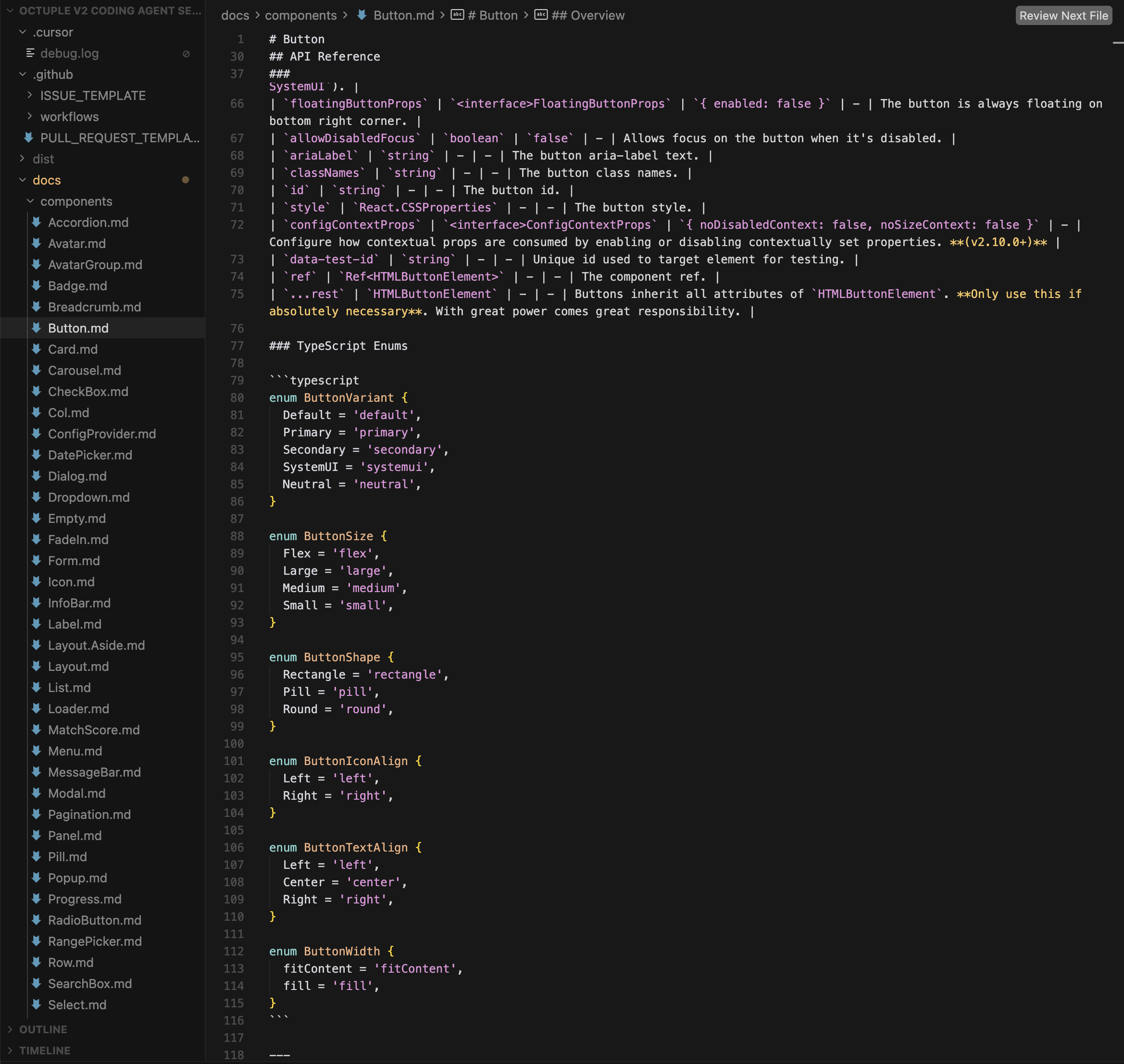Click the ignored indicator icon next to debug.log

pyautogui.click(x=186, y=54)
